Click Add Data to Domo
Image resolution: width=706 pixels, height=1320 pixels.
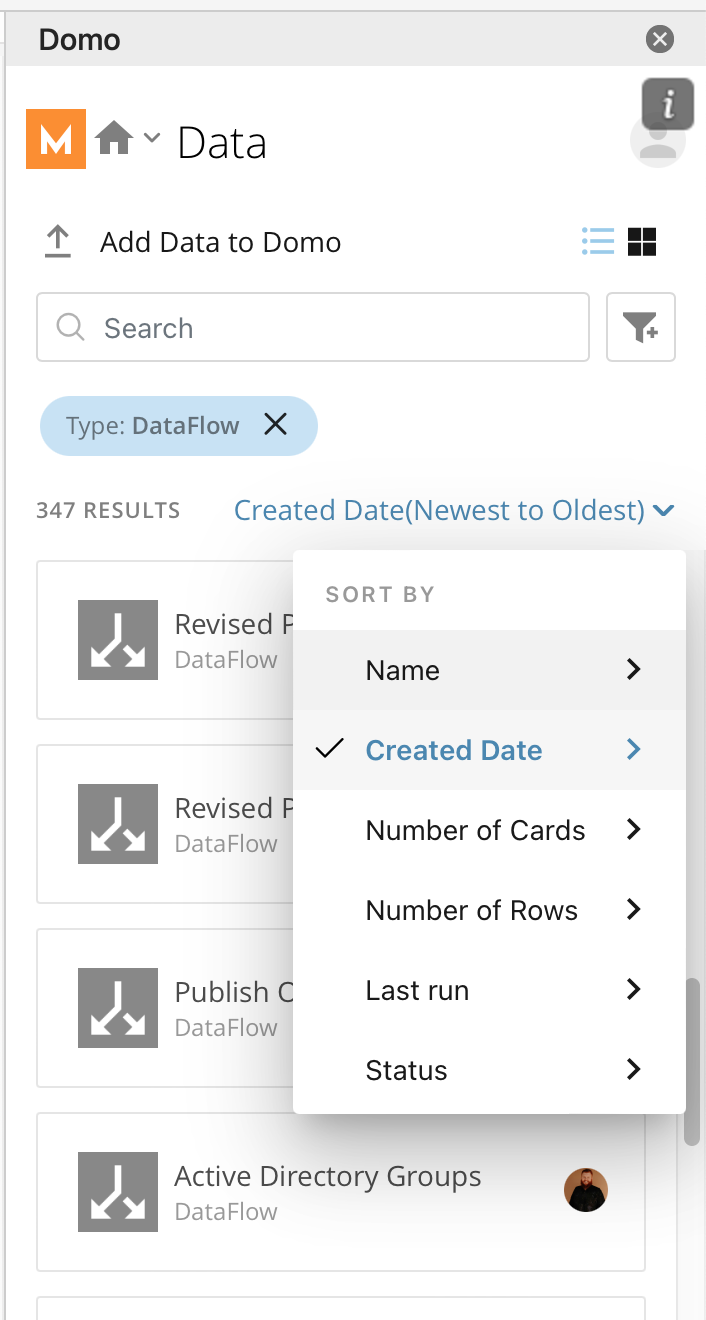(220, 241)
